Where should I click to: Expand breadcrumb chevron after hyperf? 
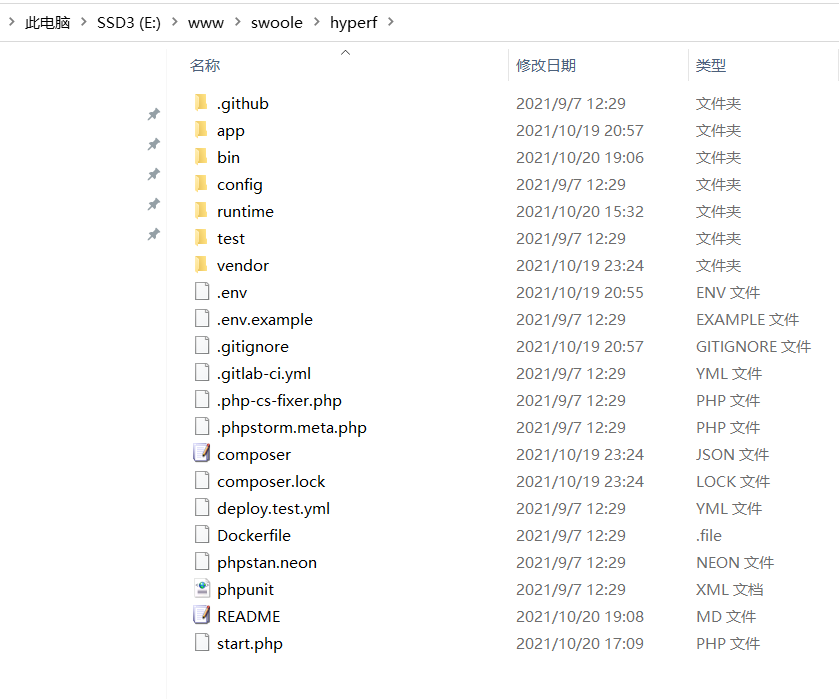391,22
